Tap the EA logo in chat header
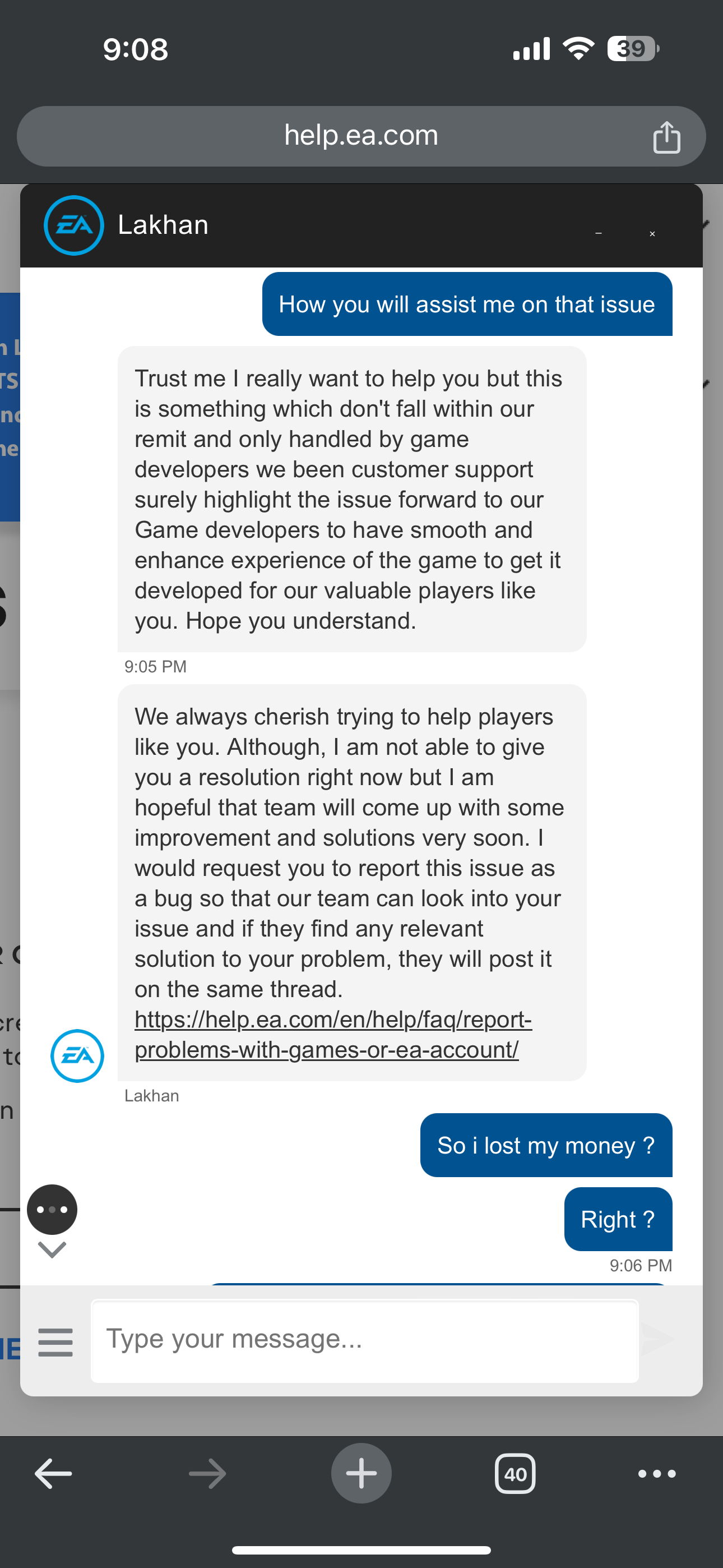This screenshot has width=723, height=1568. tap(73, 225)
